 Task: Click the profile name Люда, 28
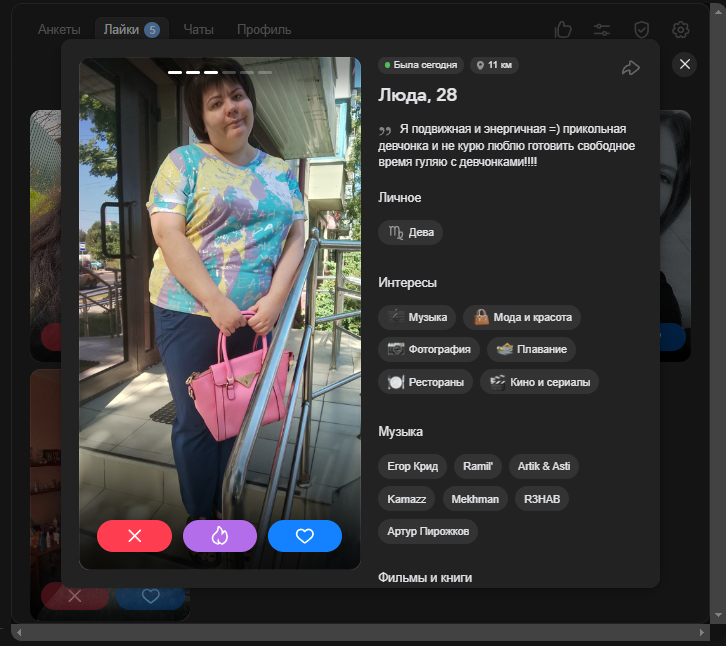[418, 95]
